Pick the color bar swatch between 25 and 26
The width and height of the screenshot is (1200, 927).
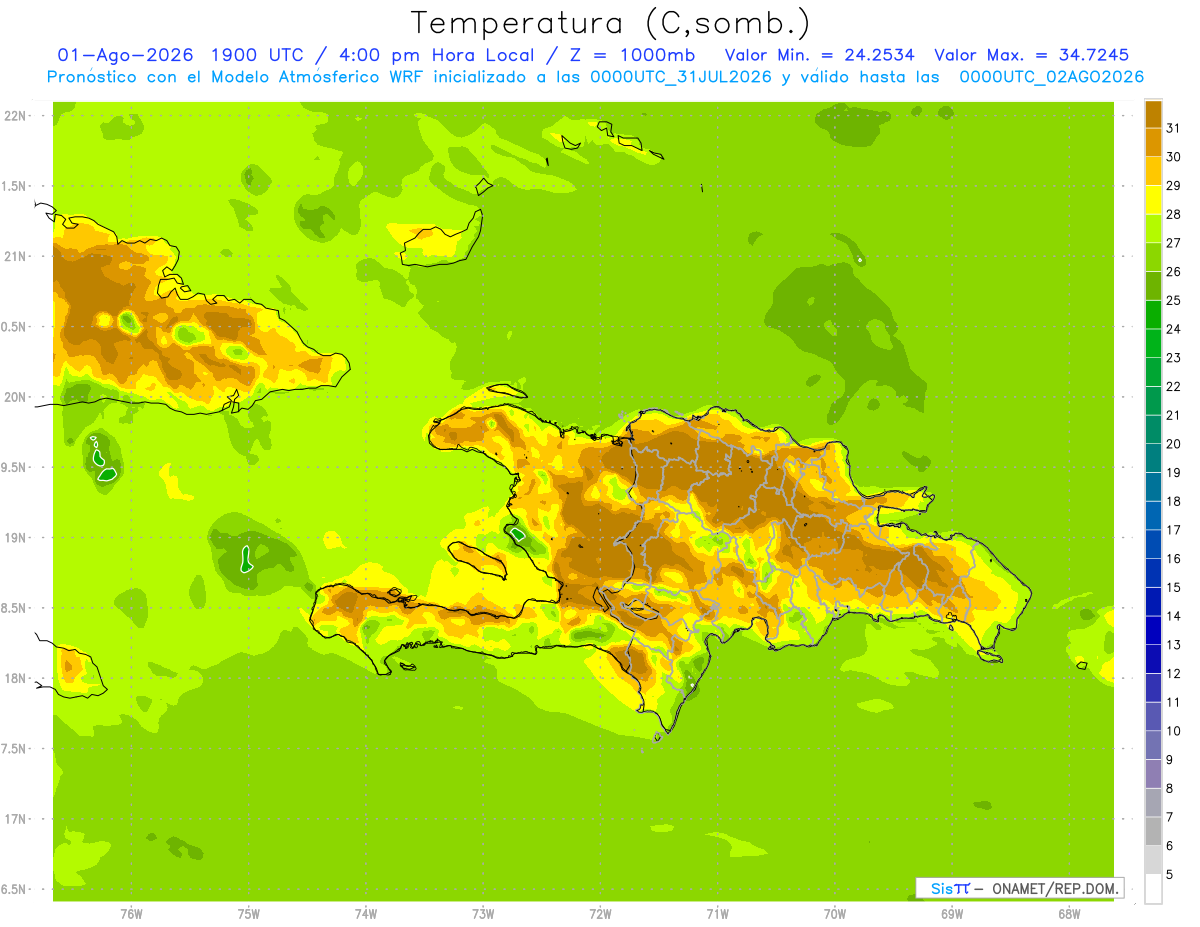(x=1153, y=286)
